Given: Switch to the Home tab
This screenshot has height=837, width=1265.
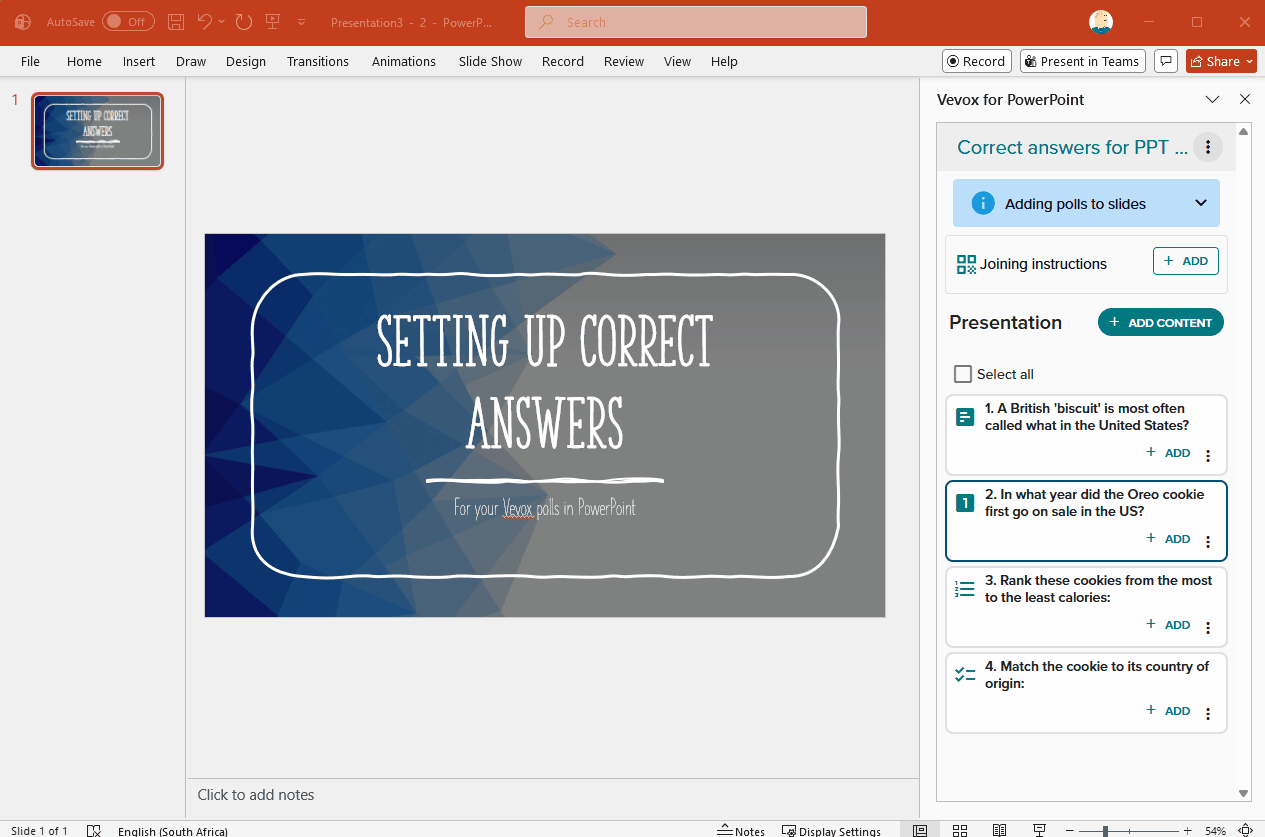Looking at the screenshot, I should point(84,61).
